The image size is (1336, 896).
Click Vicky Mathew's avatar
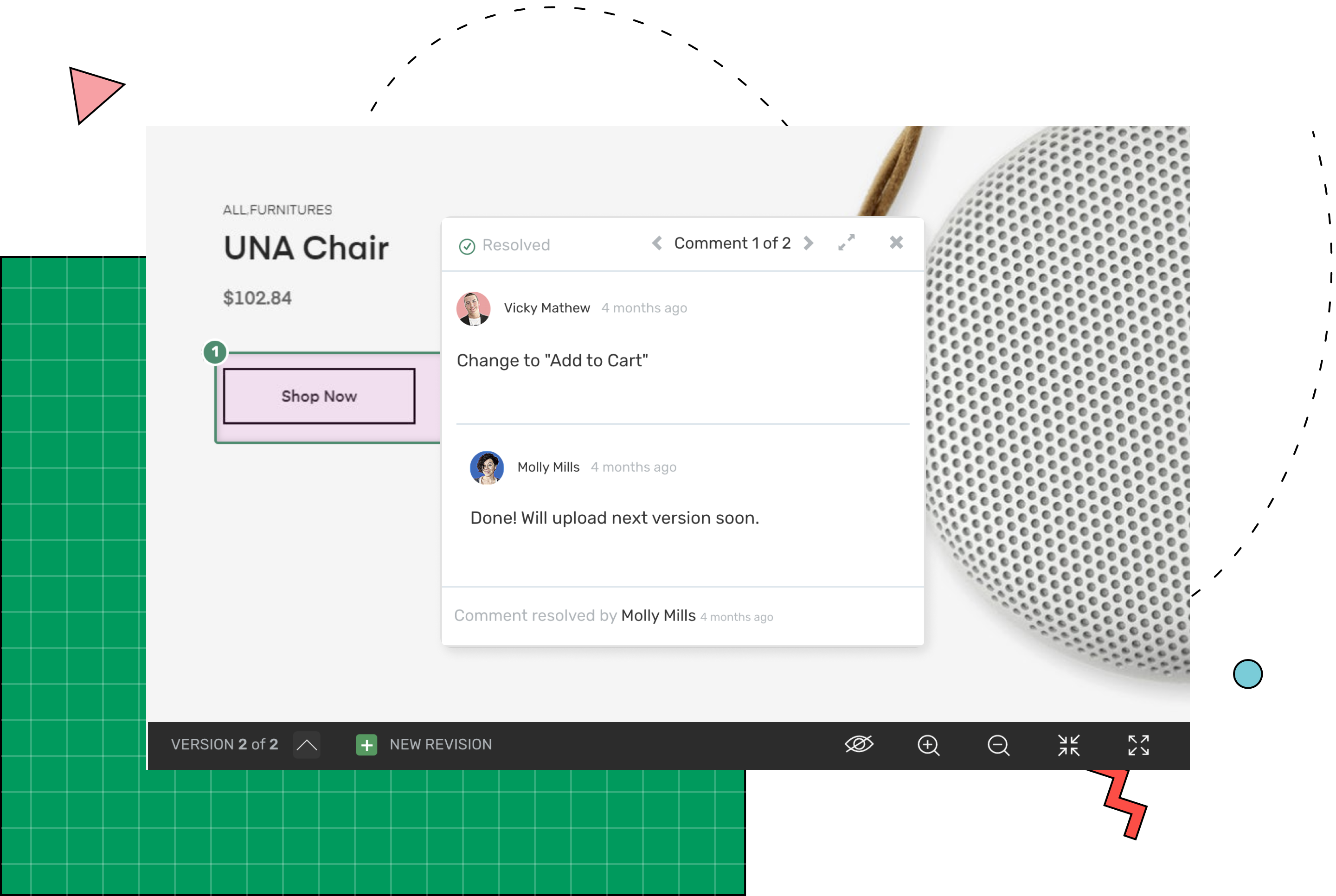[x=473, y=308]
